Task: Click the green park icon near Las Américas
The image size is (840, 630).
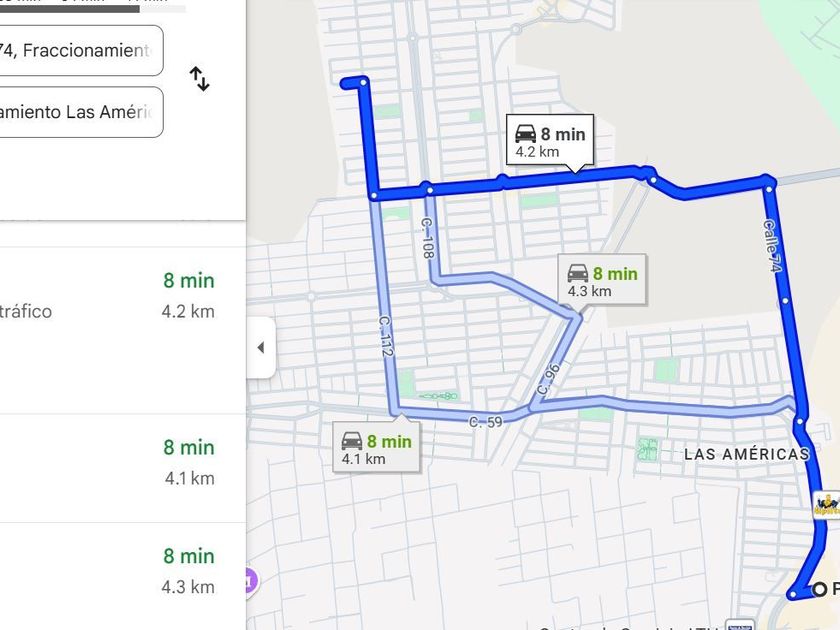Action: pyautogui.click(x=648, y=449)
